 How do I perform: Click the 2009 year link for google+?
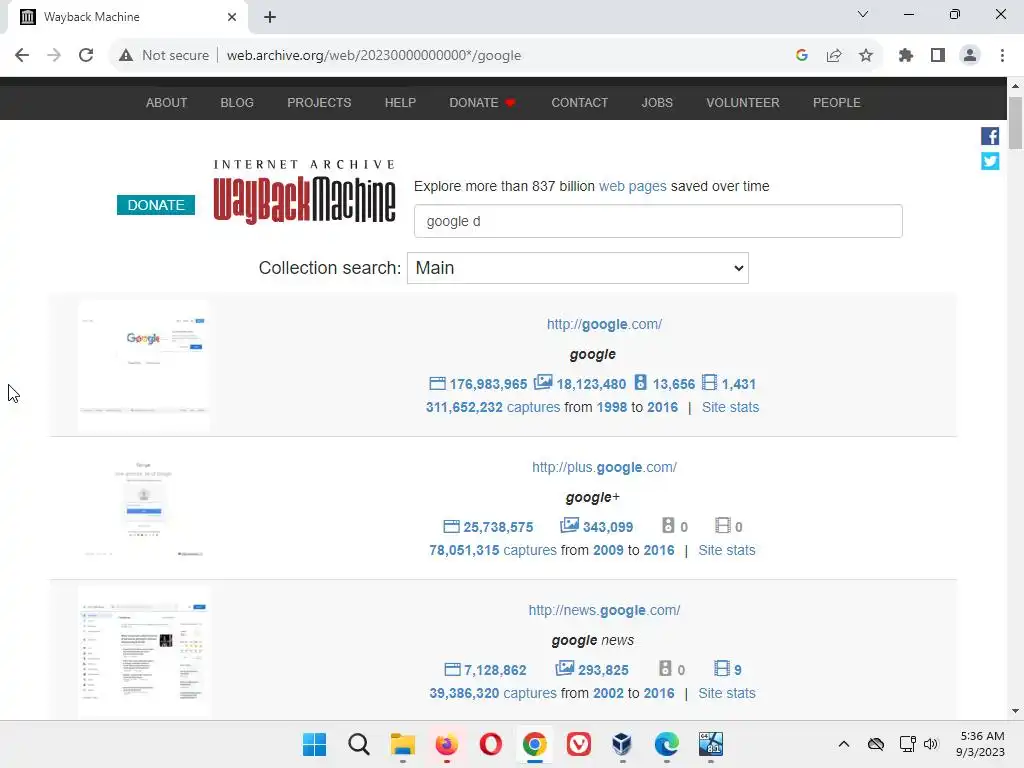(x=609, y=550)
